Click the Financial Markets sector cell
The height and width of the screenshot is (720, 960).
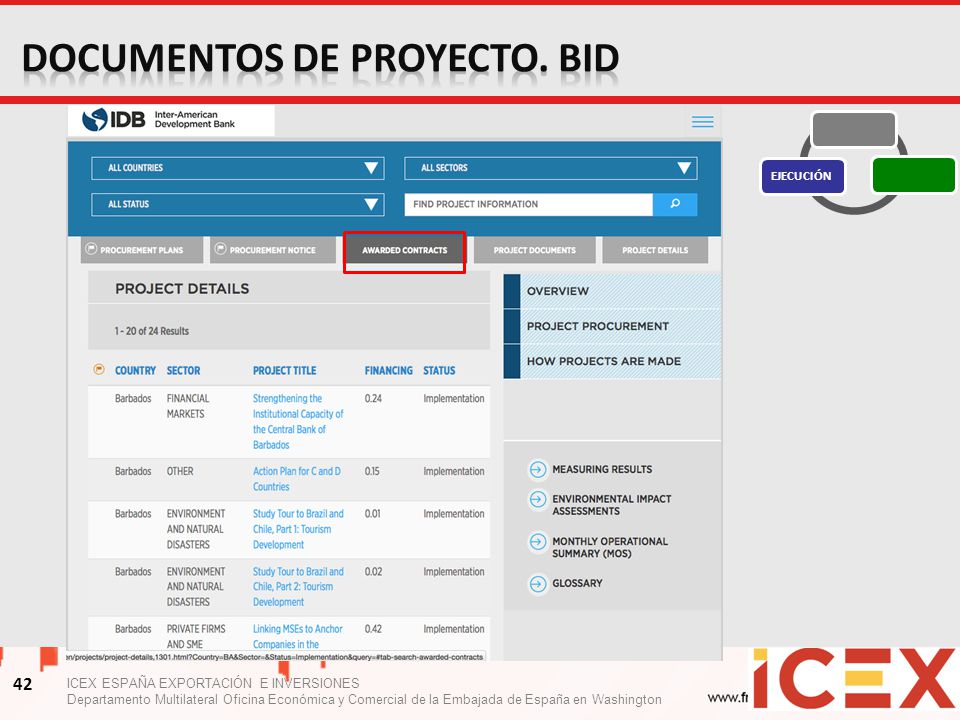188,406
